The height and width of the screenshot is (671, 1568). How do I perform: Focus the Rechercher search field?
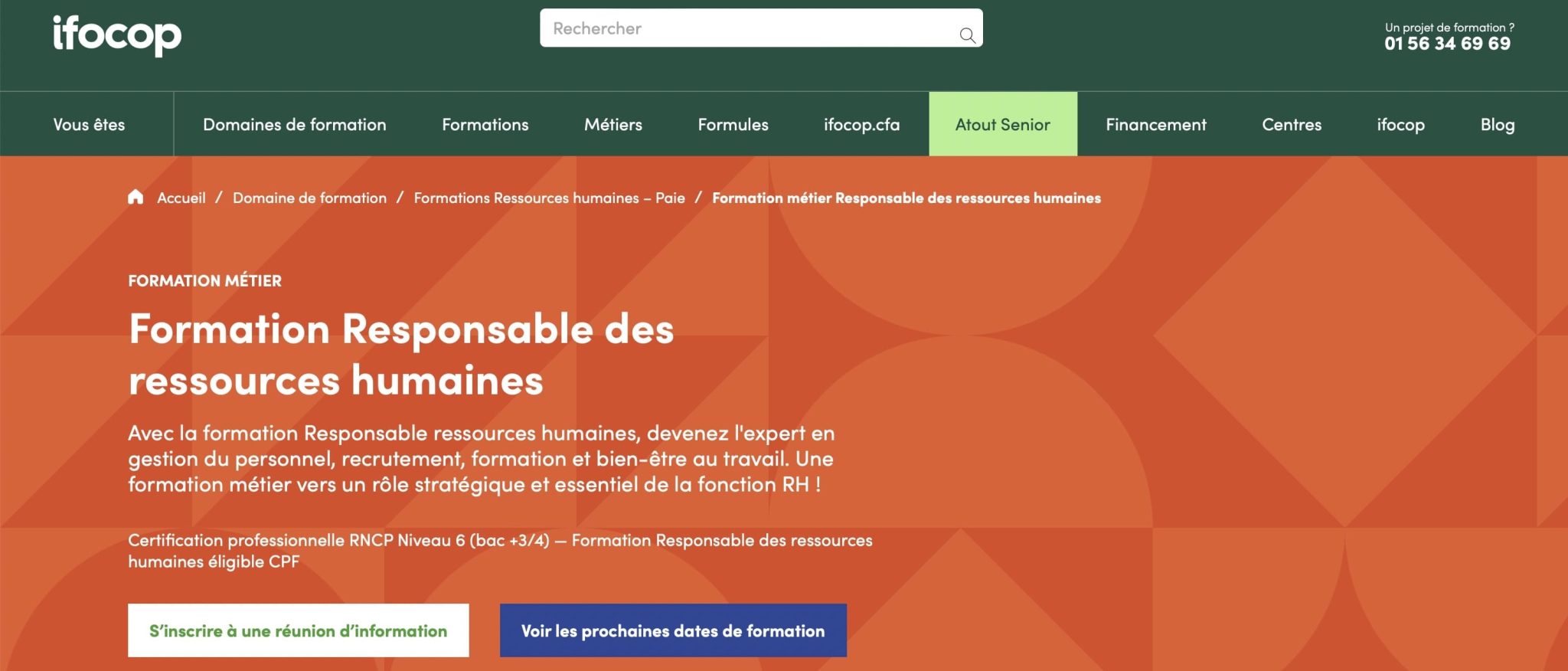click(761, 28)
